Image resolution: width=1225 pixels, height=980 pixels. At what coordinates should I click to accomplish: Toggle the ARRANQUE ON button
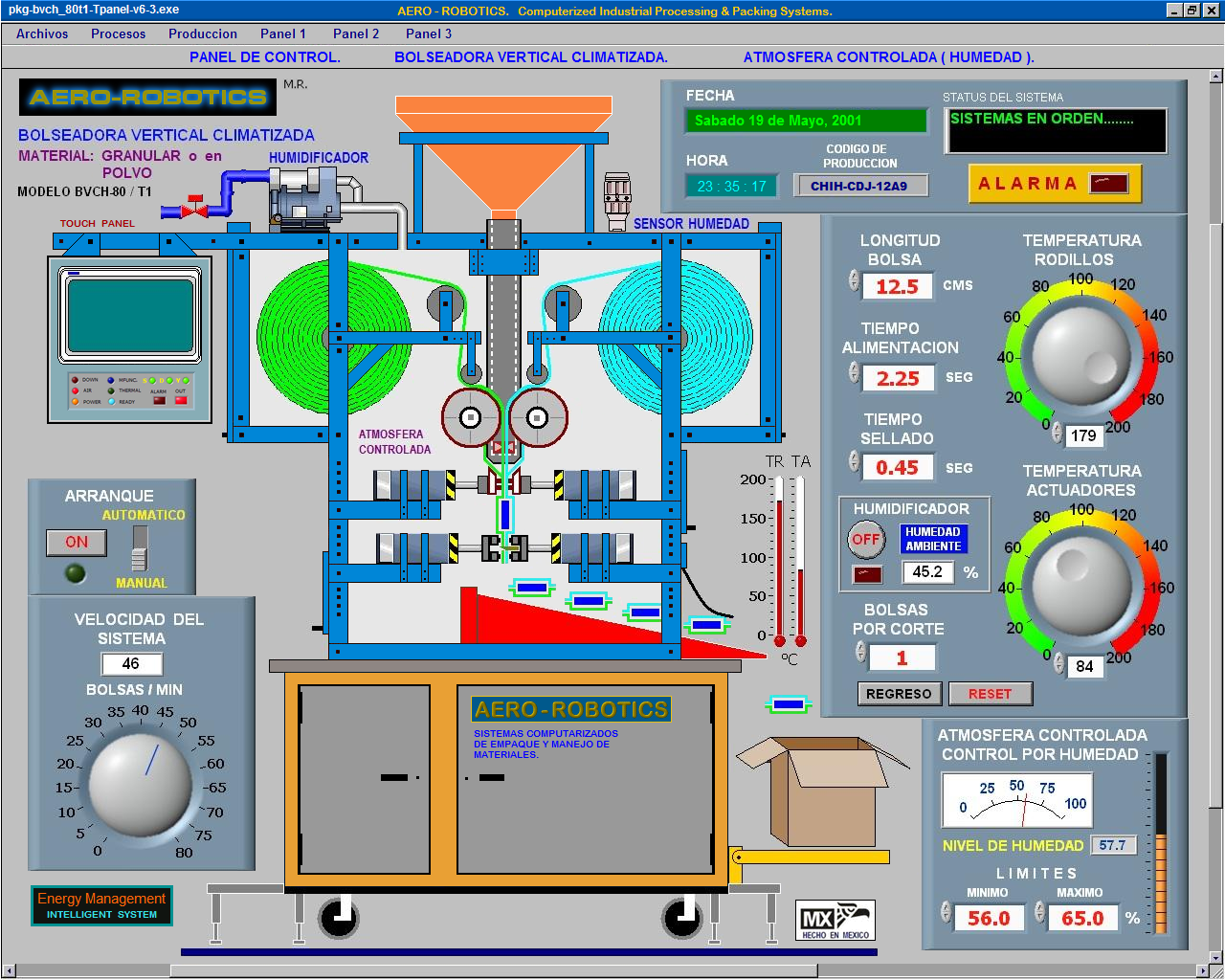(77, 542)
